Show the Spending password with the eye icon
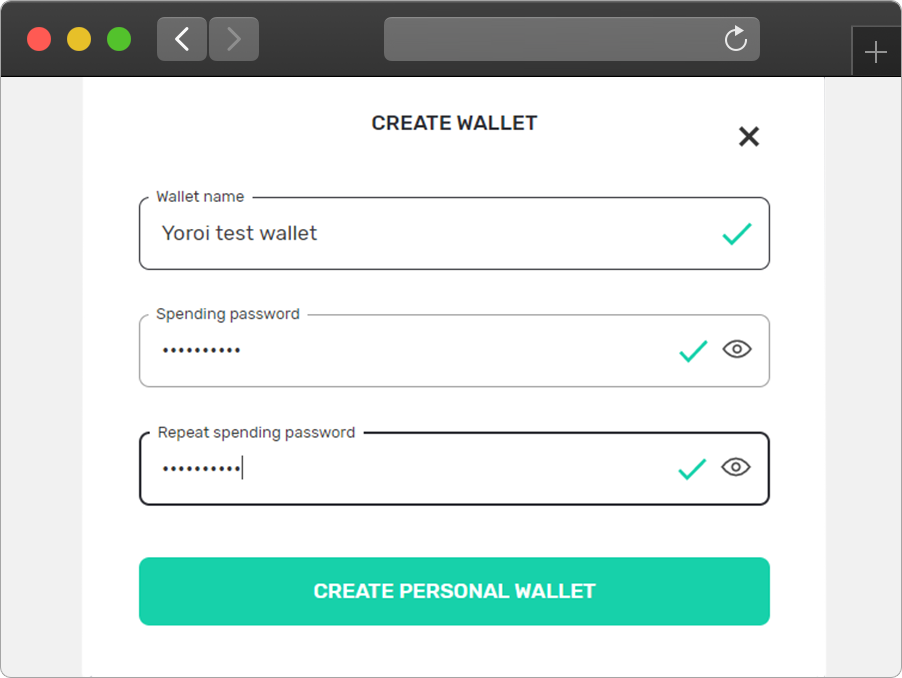902x678 pixels. coord(737,349)
